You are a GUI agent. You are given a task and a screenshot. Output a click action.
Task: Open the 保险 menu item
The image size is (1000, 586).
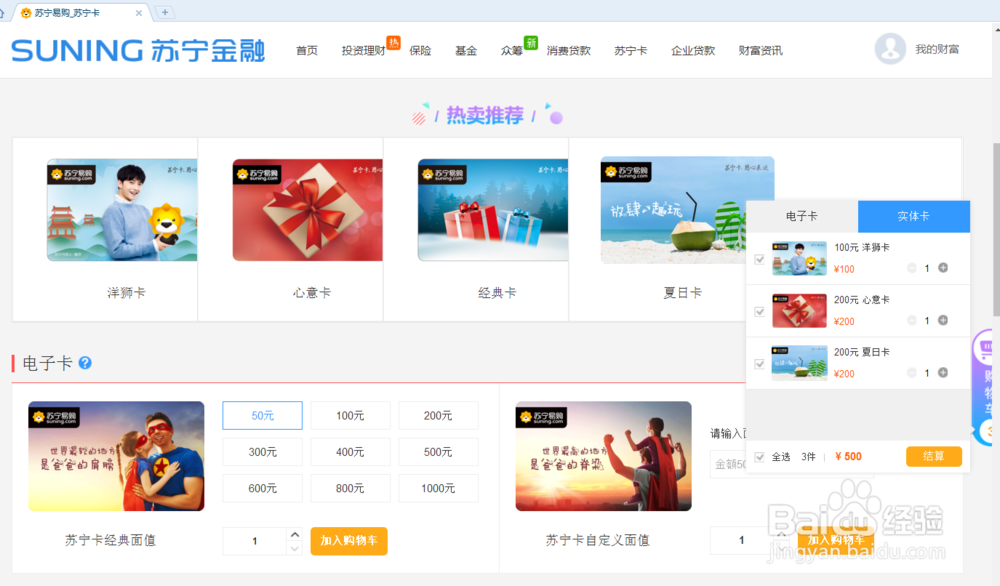[420, 50]
